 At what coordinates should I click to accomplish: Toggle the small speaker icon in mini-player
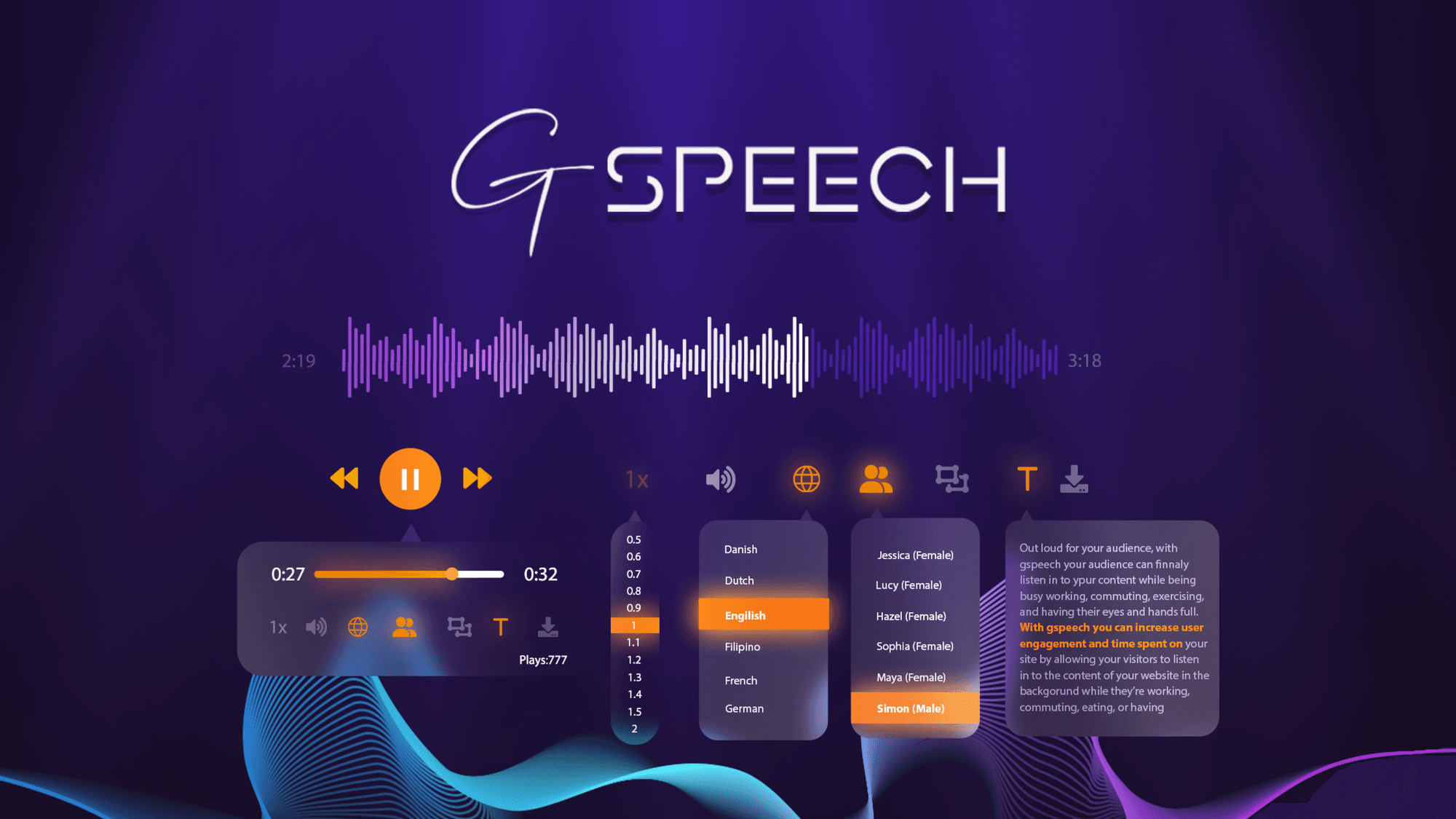tap(316, 626)
